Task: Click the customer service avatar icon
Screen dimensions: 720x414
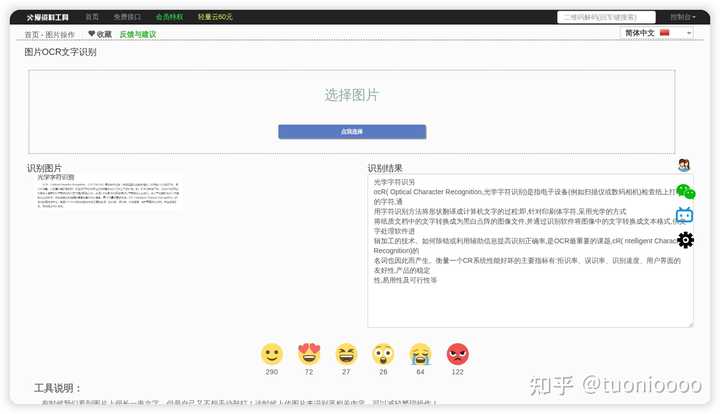Action: pos(684,165)
